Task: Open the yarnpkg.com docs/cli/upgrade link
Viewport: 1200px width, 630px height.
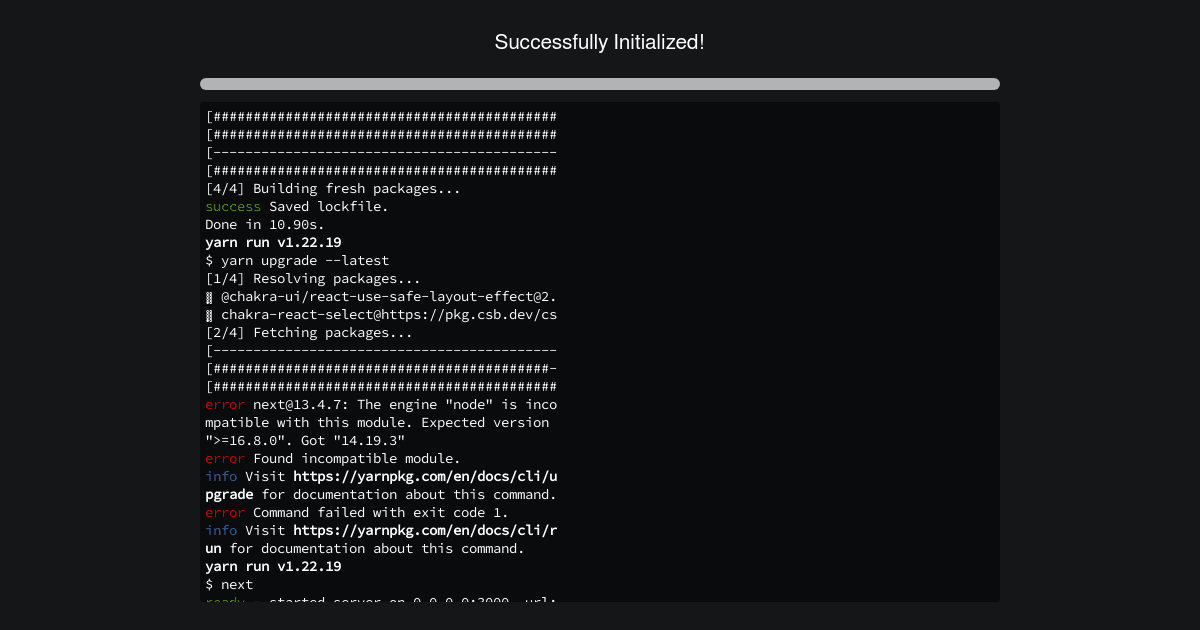Action: [381, 485]
